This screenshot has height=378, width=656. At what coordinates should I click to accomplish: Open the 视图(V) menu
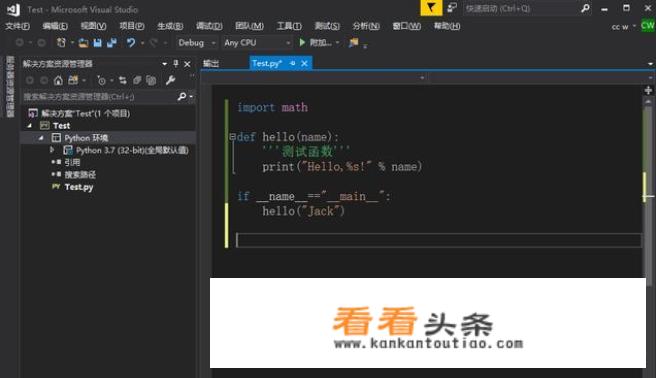click(x=93, y=26)
